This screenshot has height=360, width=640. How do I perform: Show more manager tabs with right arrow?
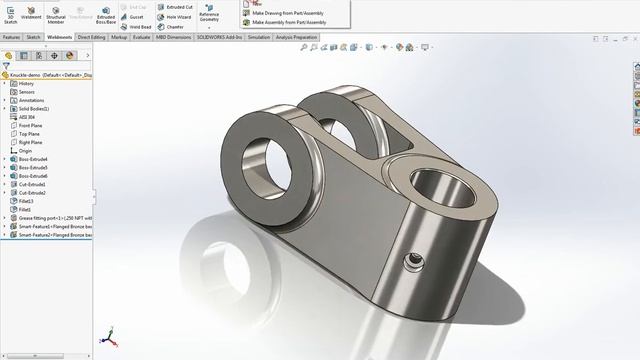[x=87, y=56]
